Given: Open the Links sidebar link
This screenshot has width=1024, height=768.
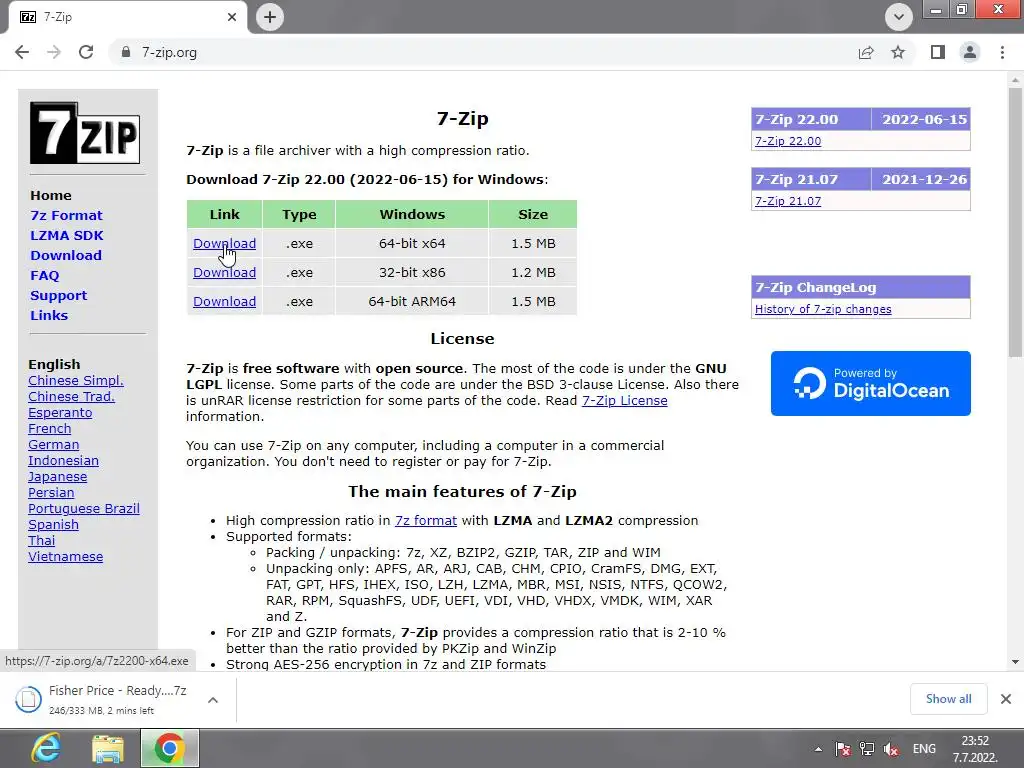Looking at the screenshot, I should pyautogui.click(x=49, y=315).
